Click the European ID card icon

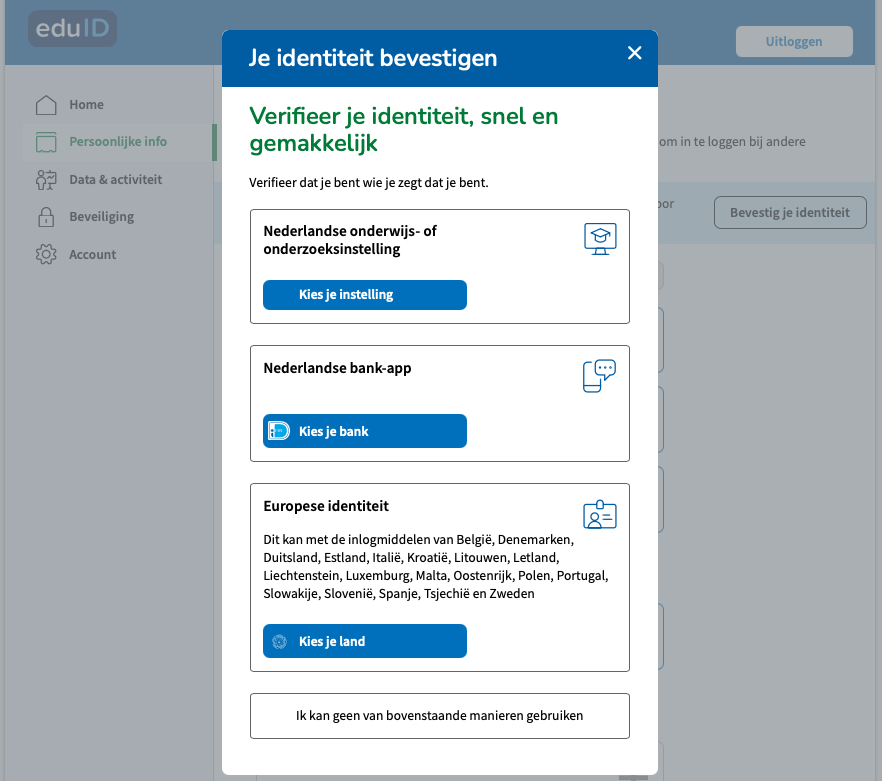tap(600, 515)
